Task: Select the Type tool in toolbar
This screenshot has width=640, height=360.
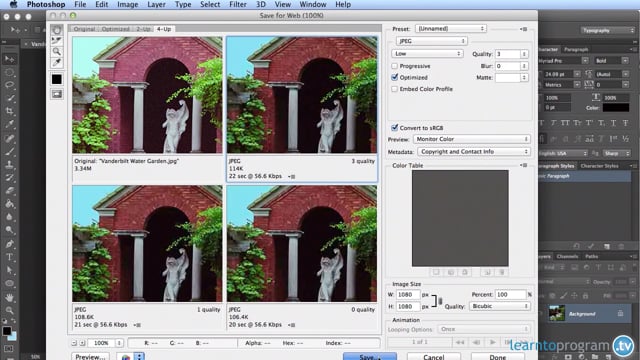Action: point(9,257)
